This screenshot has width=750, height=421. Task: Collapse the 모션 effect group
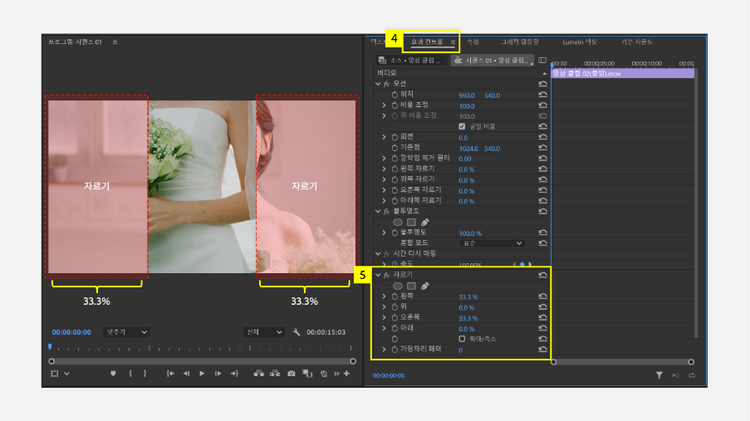pos(378,84)
